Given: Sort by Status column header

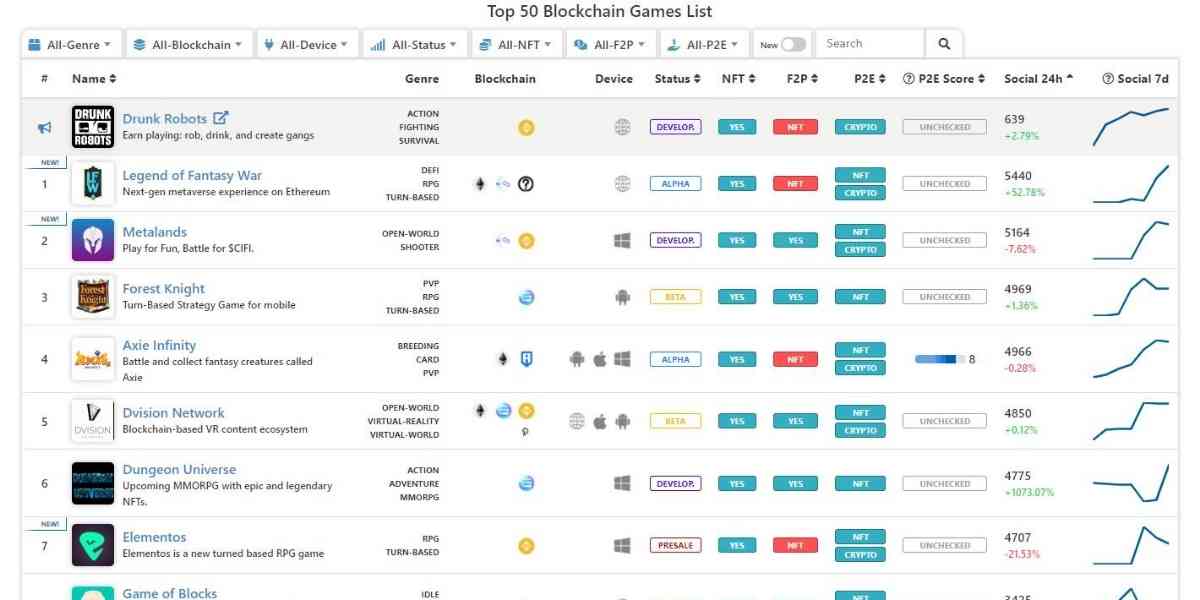Looking at the screenshot, I should 677,79.
